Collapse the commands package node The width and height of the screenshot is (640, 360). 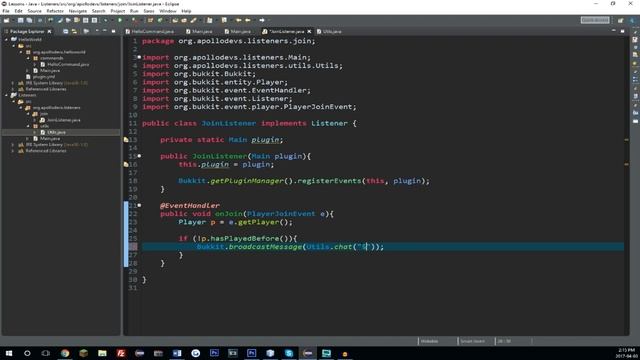[28, 58]
